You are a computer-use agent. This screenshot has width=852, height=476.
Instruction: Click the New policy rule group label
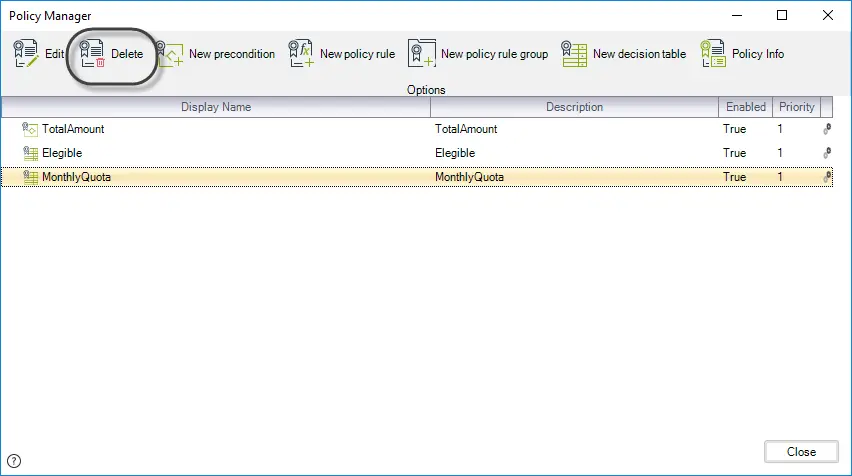[x=494, y=54]
